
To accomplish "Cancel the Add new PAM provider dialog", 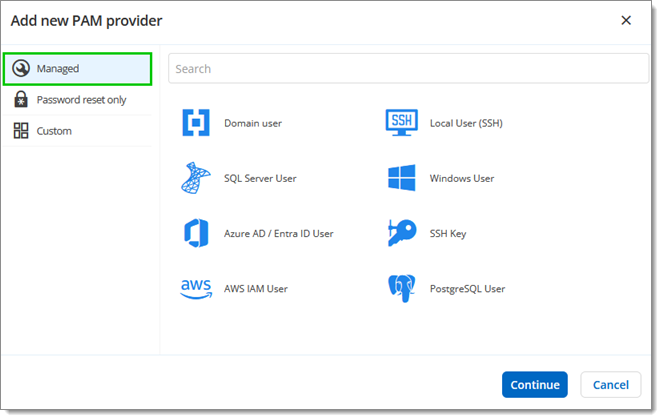I will (610, 385).
